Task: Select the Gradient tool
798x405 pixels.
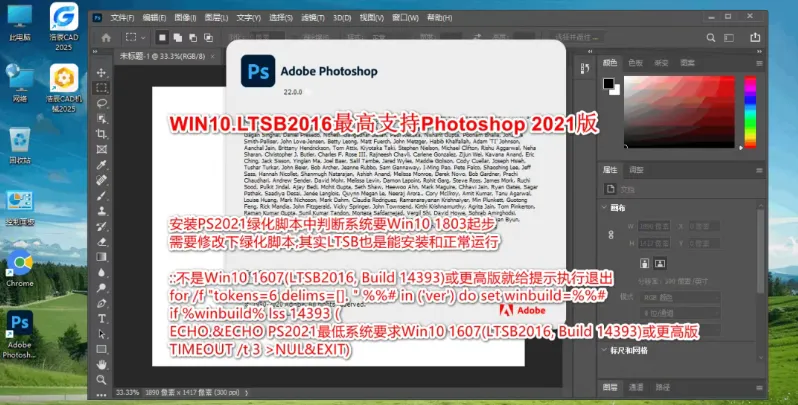Action: pyautogui.click(x=101, y=257)
